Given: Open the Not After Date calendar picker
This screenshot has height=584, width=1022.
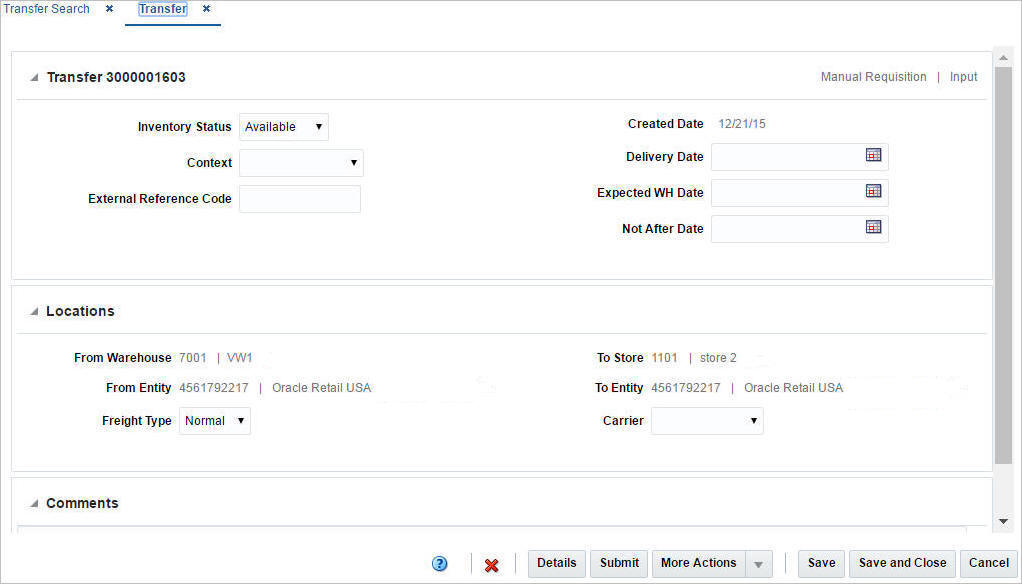Looking at the screenshot, I should tap(873, 228).
